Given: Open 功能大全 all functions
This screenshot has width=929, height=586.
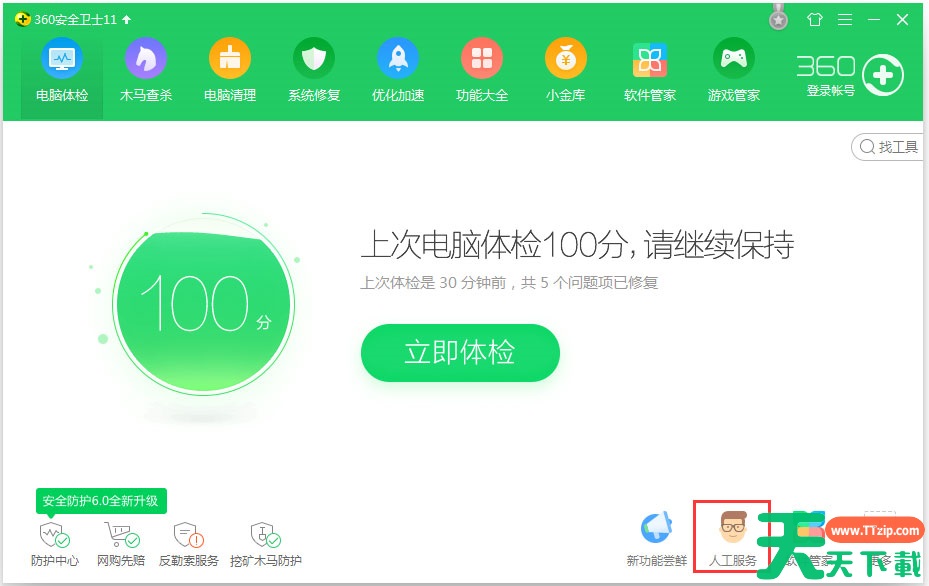Looking at the screenshot, I should click(482, 71).
